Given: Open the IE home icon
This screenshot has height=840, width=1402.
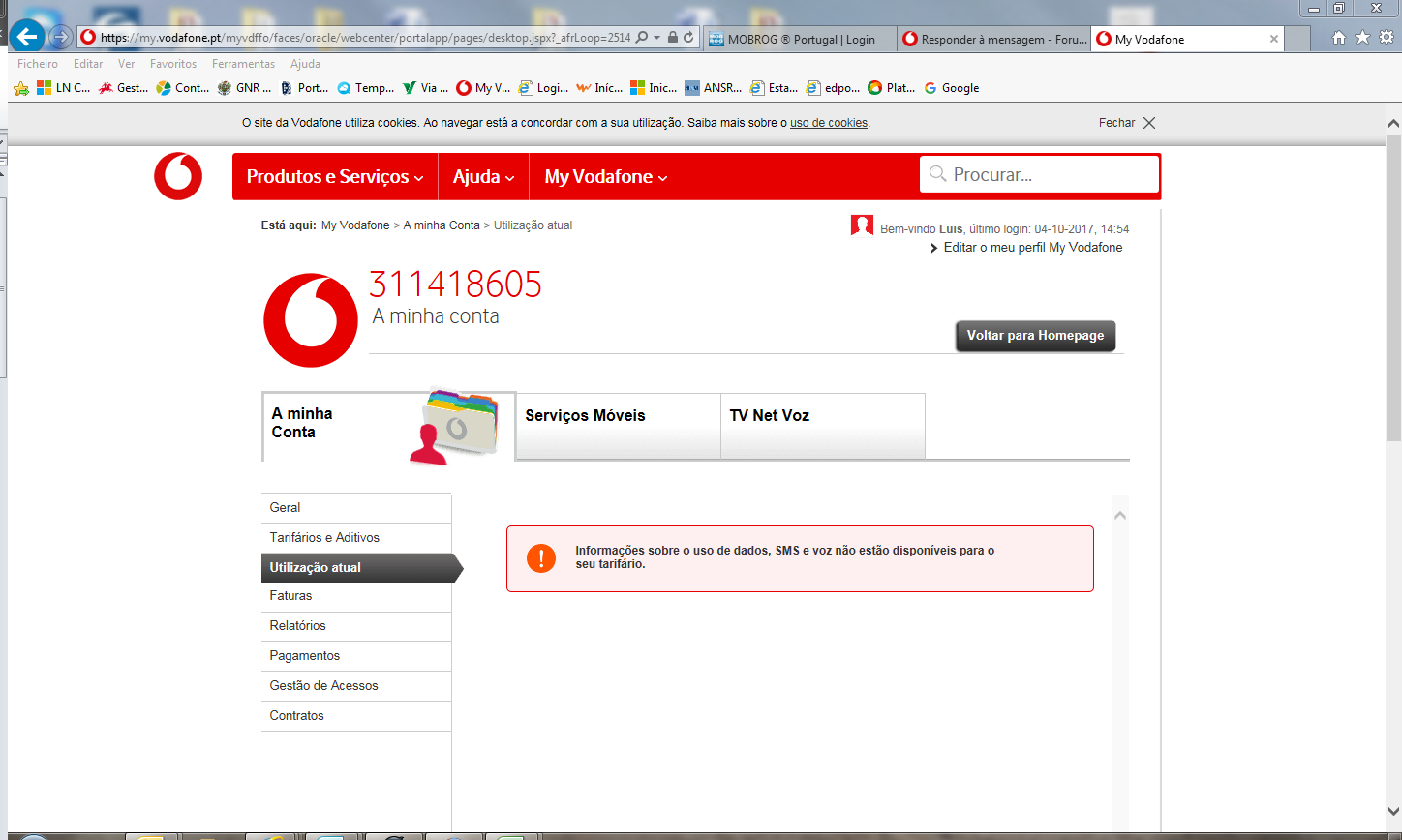Looking at the screenshot, I should 1339,38.
